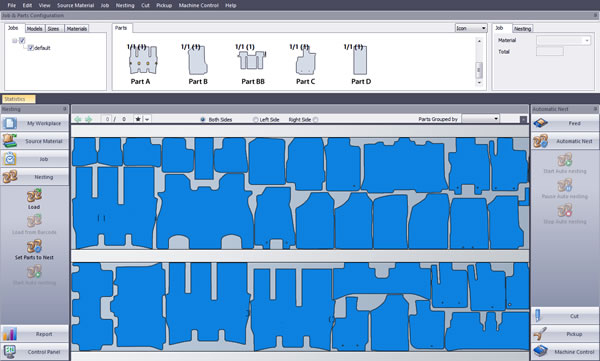Screen dimensions: 600x361
Task: Open the Job section
Action: (x=35, y=159)
